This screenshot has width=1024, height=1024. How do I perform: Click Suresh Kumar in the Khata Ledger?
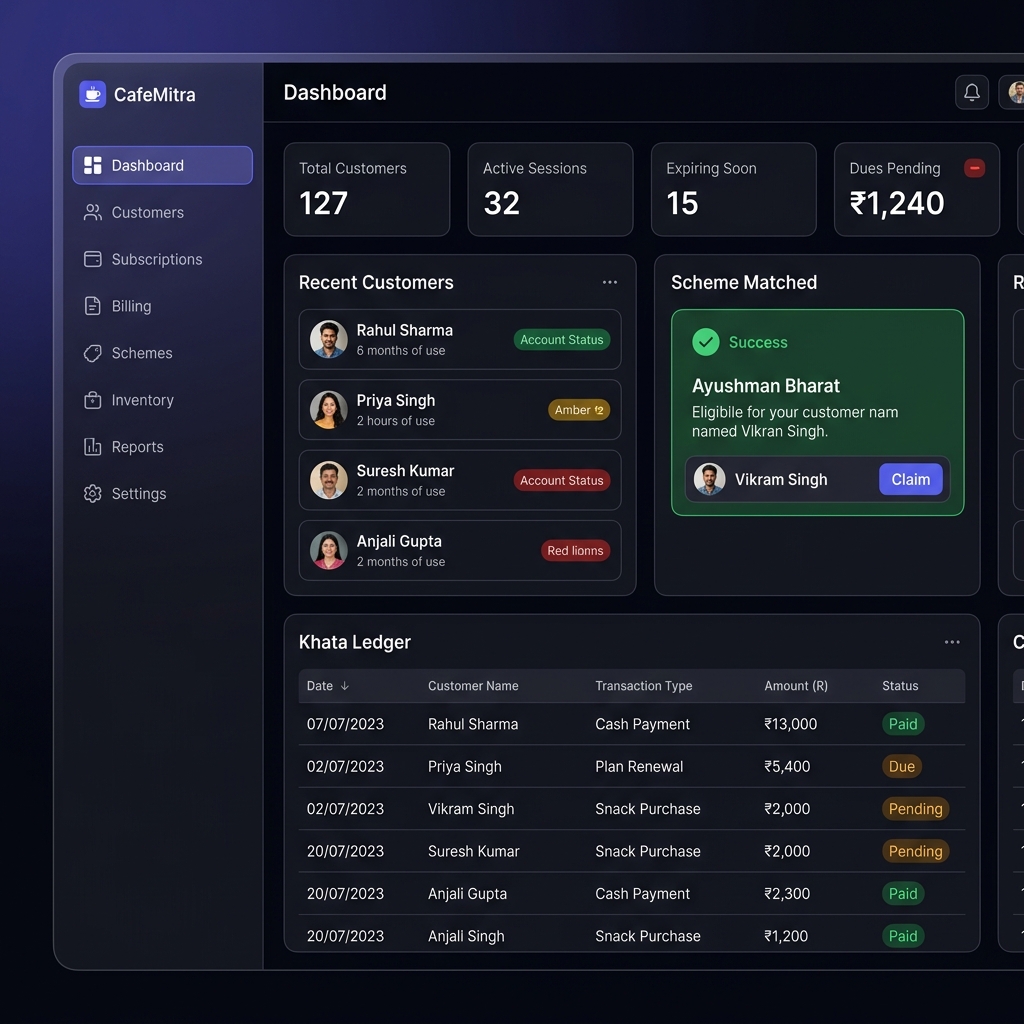coord(473,851)
